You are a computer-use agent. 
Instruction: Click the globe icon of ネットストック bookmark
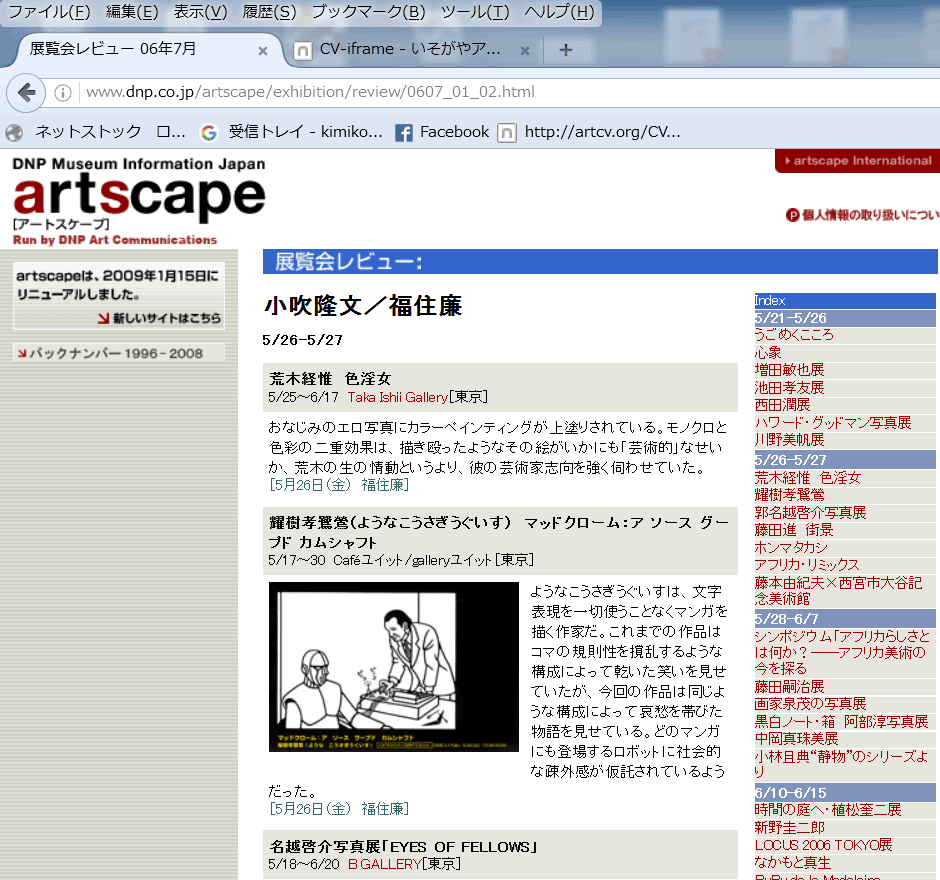click(x=14, y=132)
